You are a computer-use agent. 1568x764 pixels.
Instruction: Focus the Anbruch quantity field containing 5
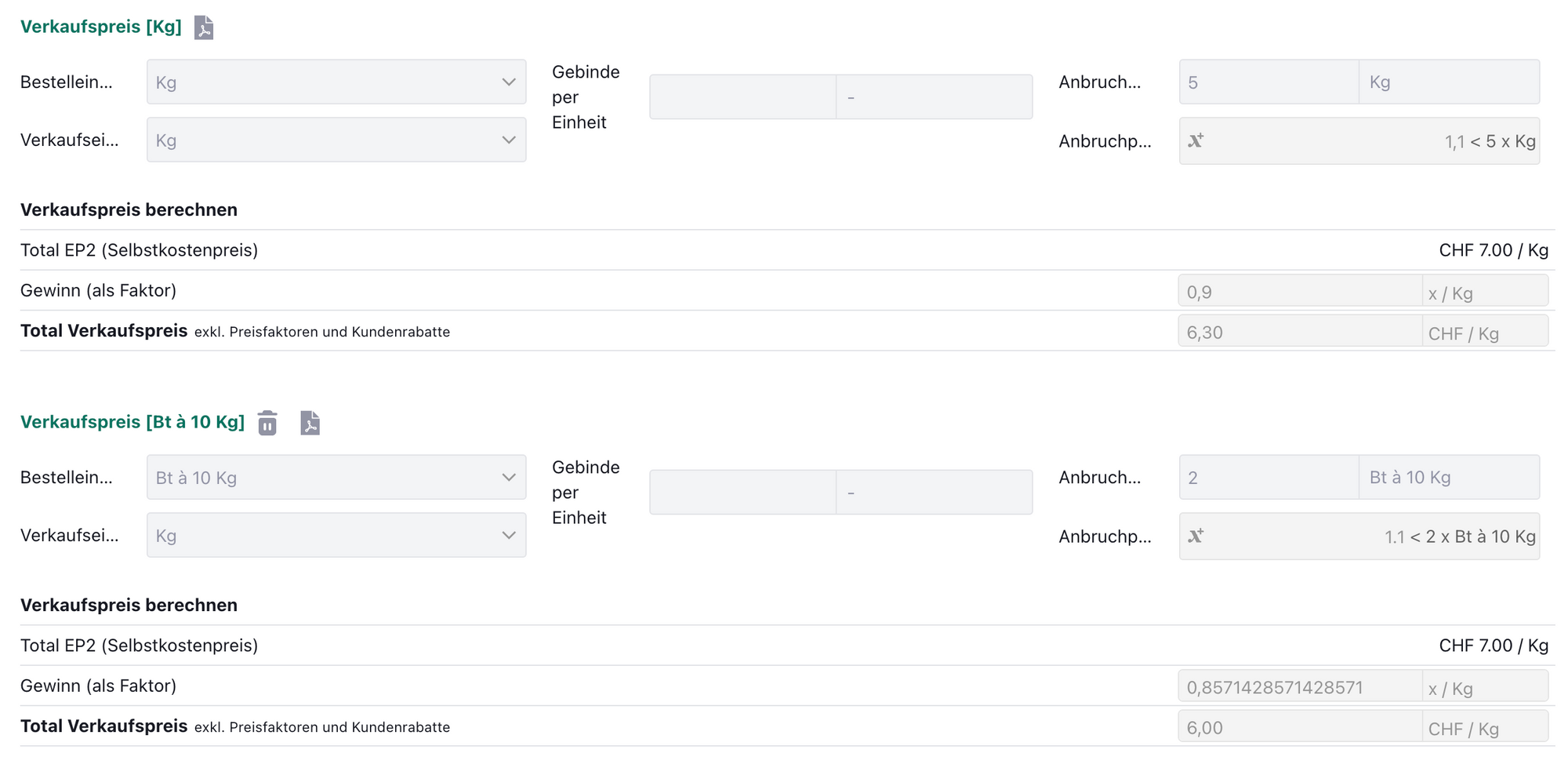[x=1268, y=82]
